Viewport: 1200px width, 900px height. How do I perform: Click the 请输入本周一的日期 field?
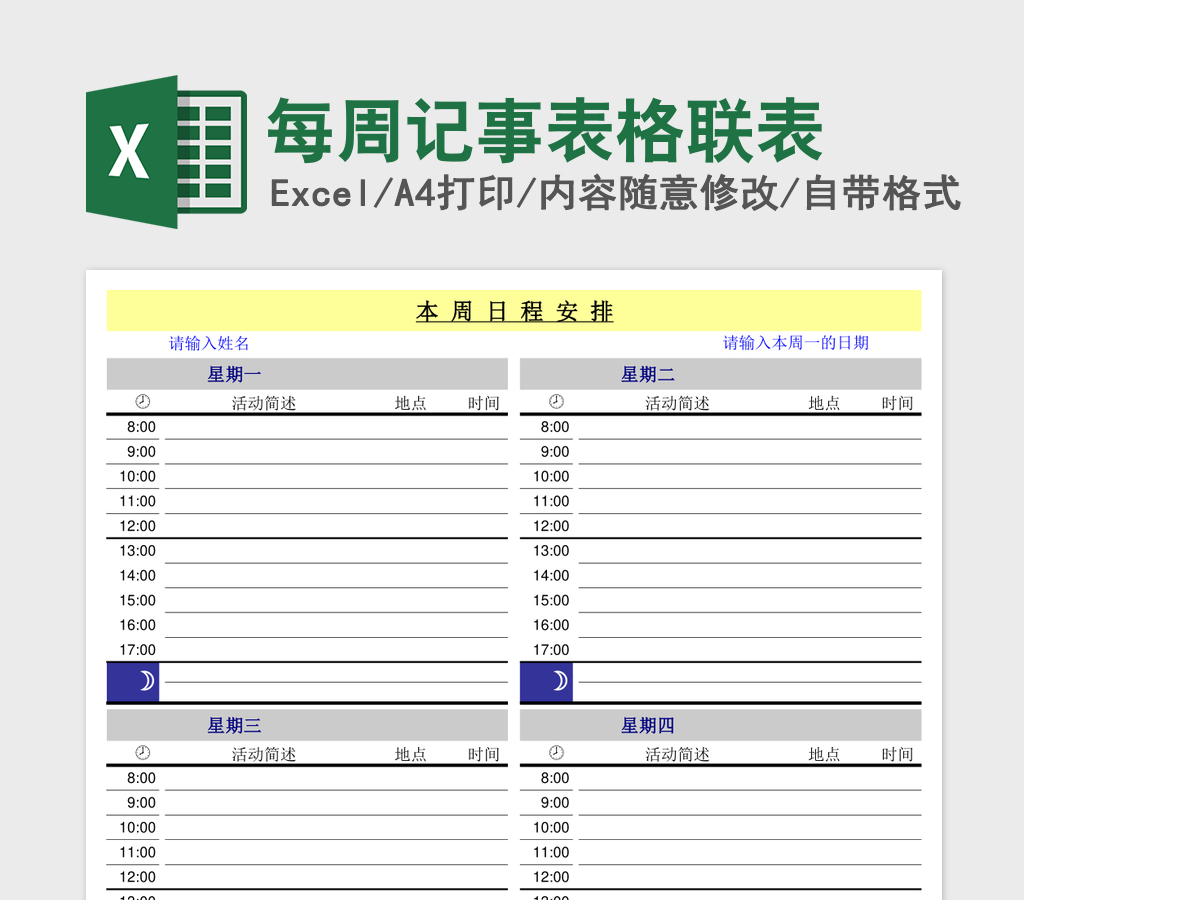(796, 342)
